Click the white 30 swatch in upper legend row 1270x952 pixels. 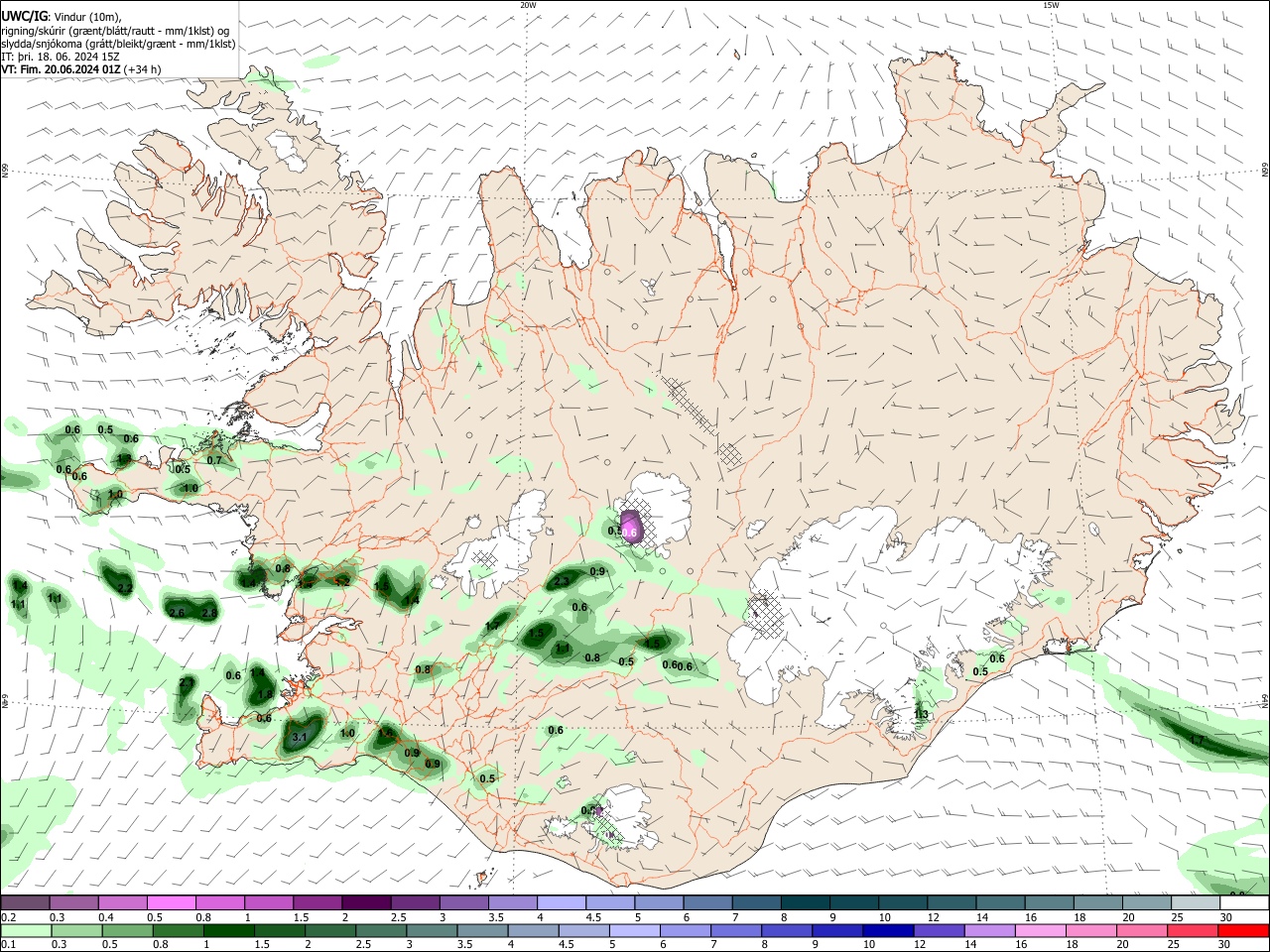coord(1244,903)
